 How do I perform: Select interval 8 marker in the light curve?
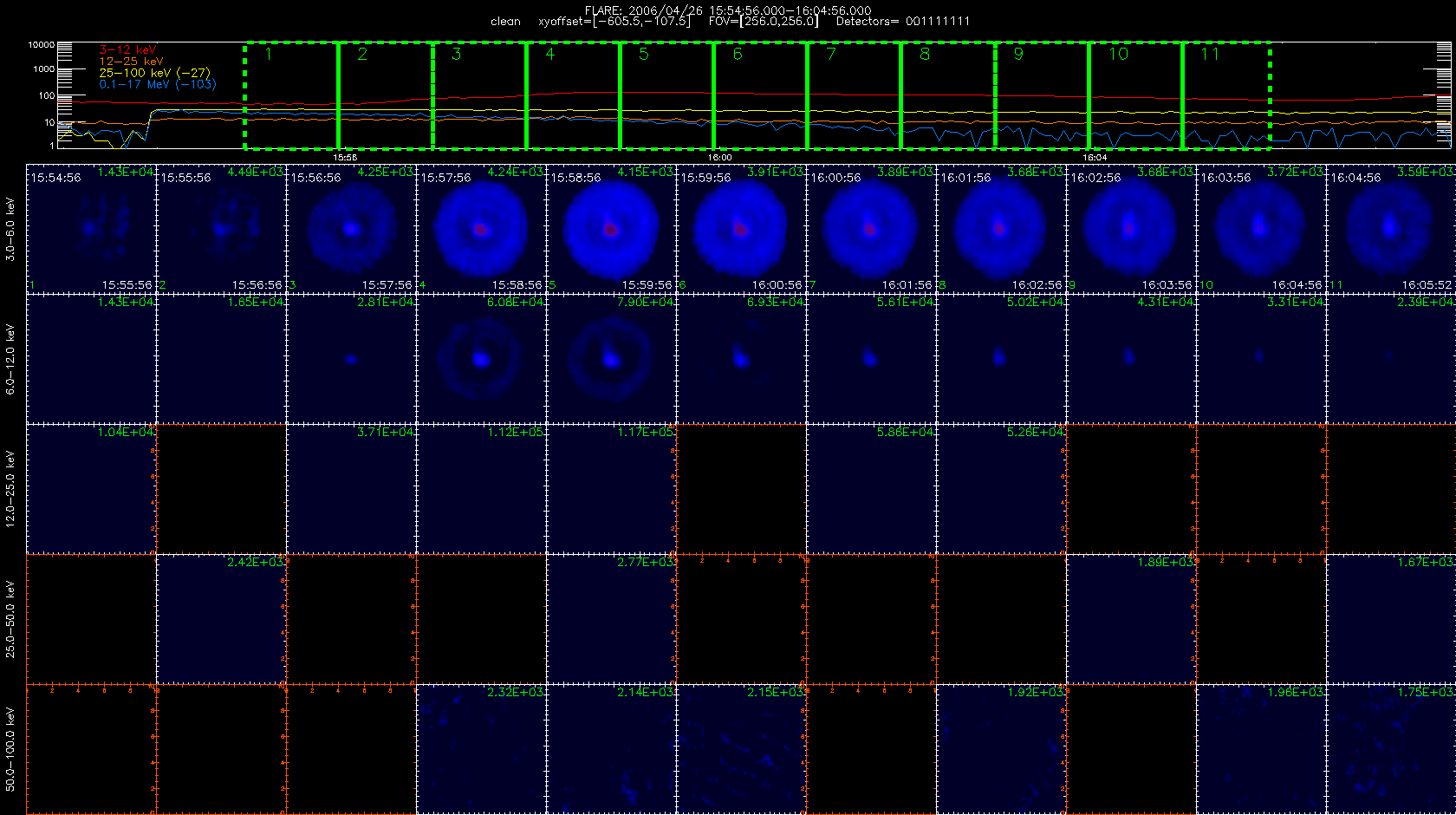click(x=925, y=55)
